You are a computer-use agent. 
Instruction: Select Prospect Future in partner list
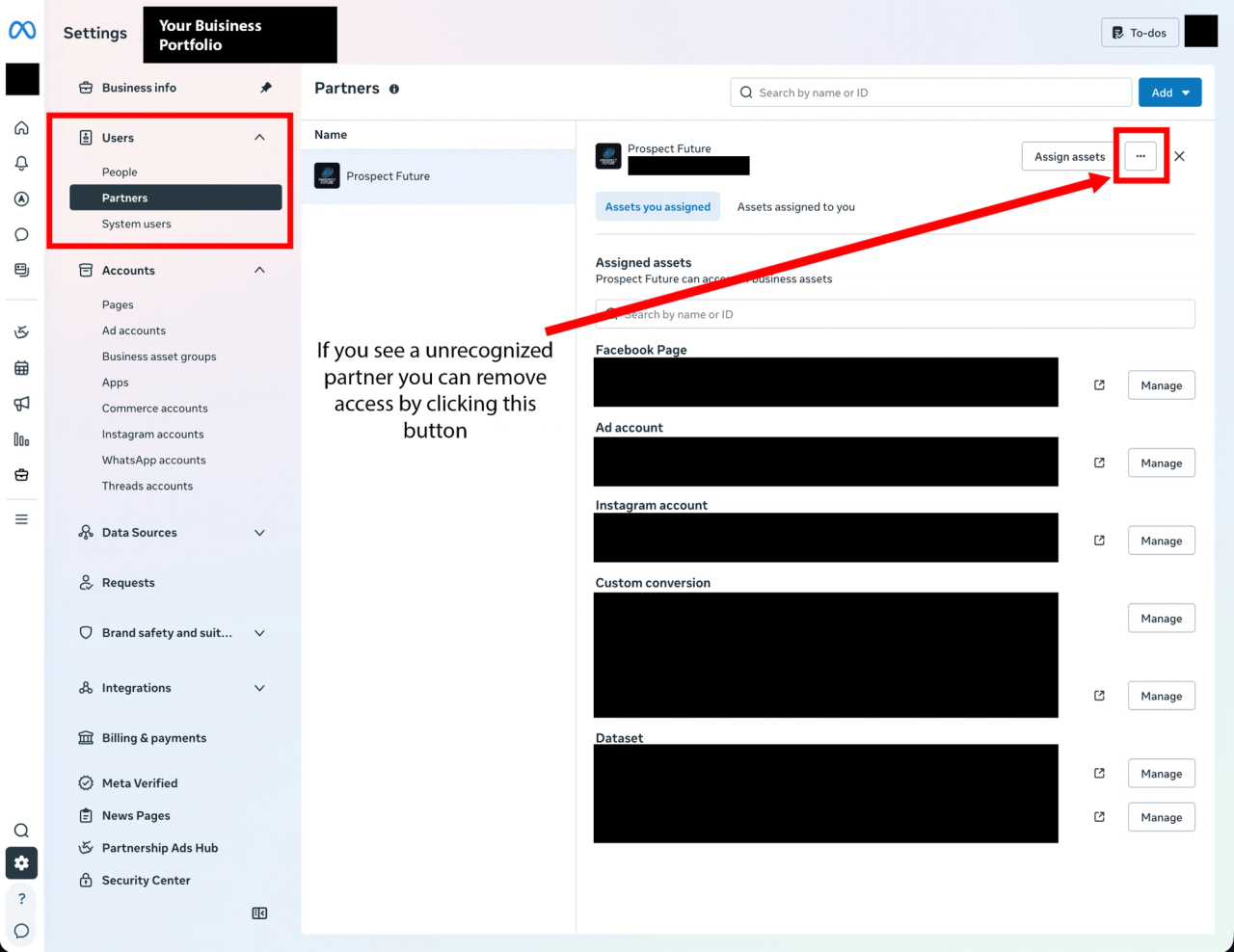pos(438,176)
